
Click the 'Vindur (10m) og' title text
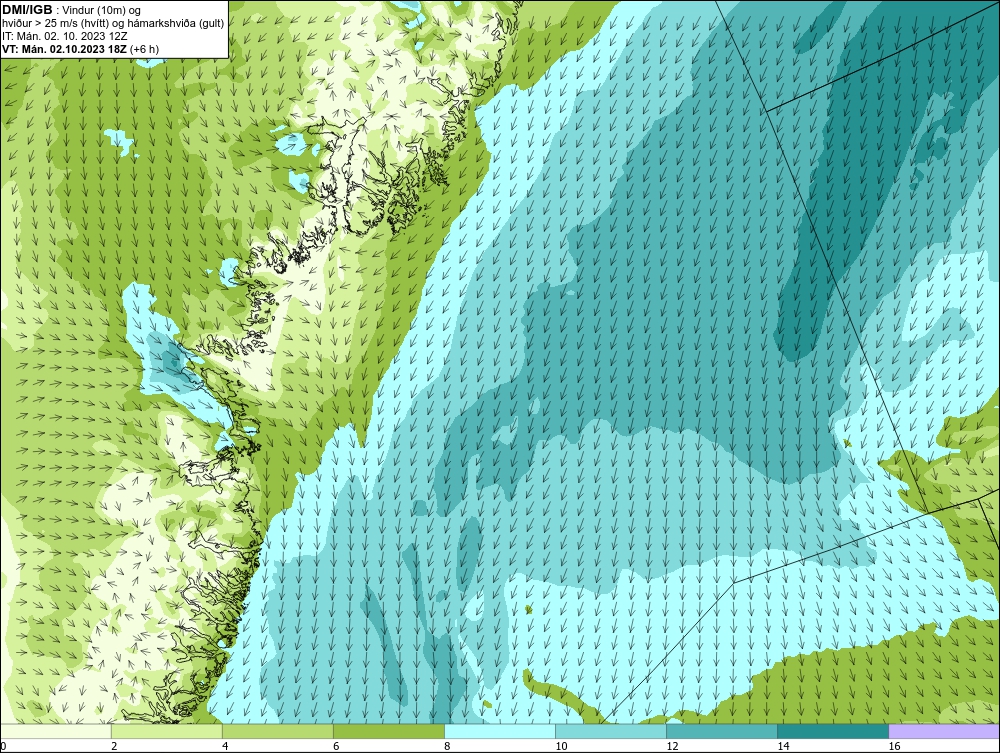(101, 10)
